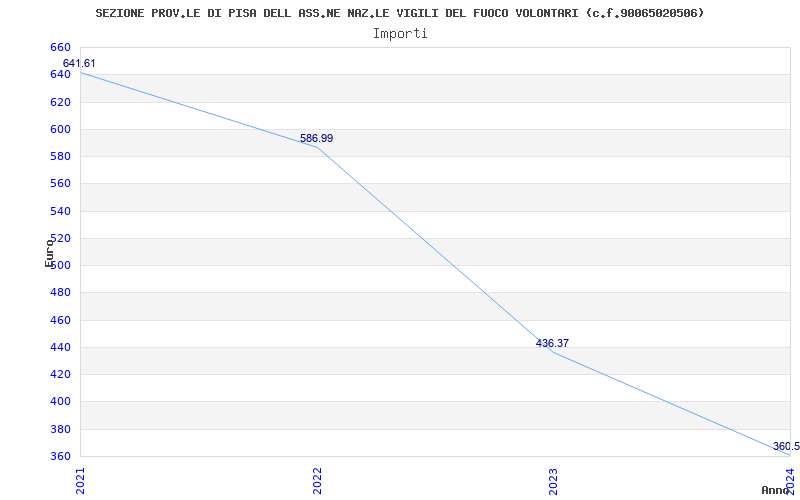
Task: Click the 460 y-axis tick label
Action: (x=60, y=320)
